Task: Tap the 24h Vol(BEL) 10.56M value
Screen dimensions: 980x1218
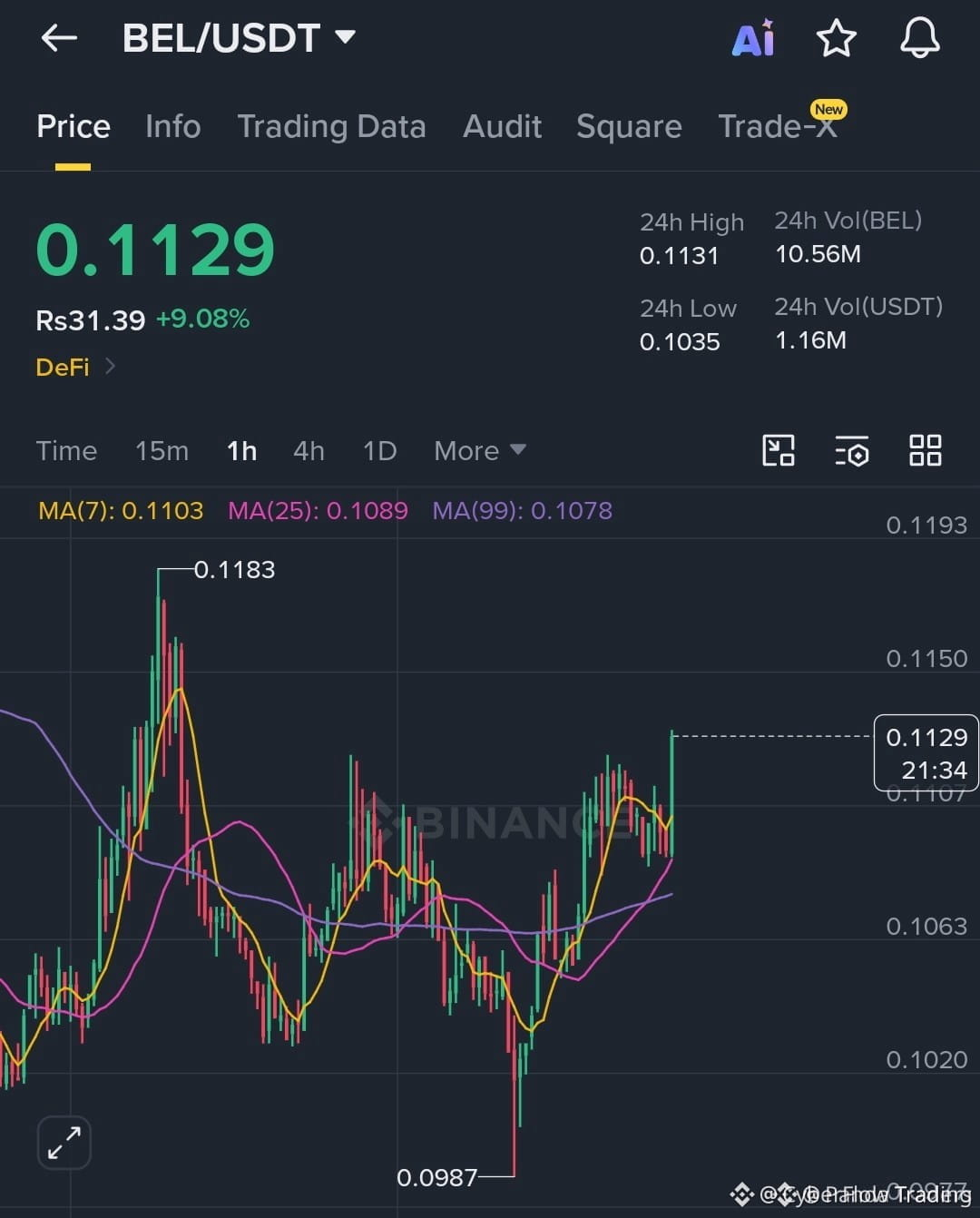Action: (818, 254)
